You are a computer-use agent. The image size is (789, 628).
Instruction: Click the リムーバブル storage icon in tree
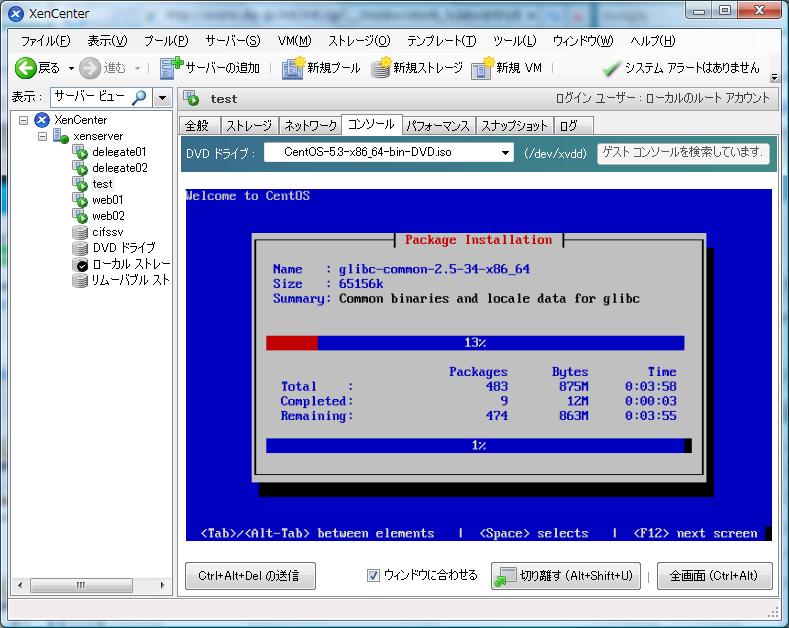(80, 280)
